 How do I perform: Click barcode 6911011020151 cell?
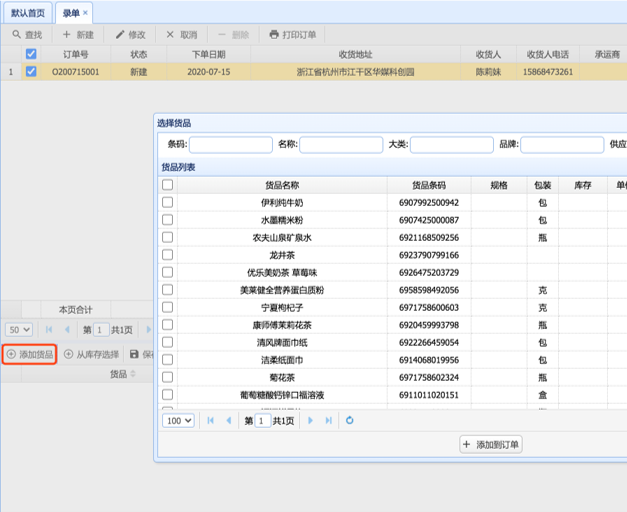pos(429,395)
